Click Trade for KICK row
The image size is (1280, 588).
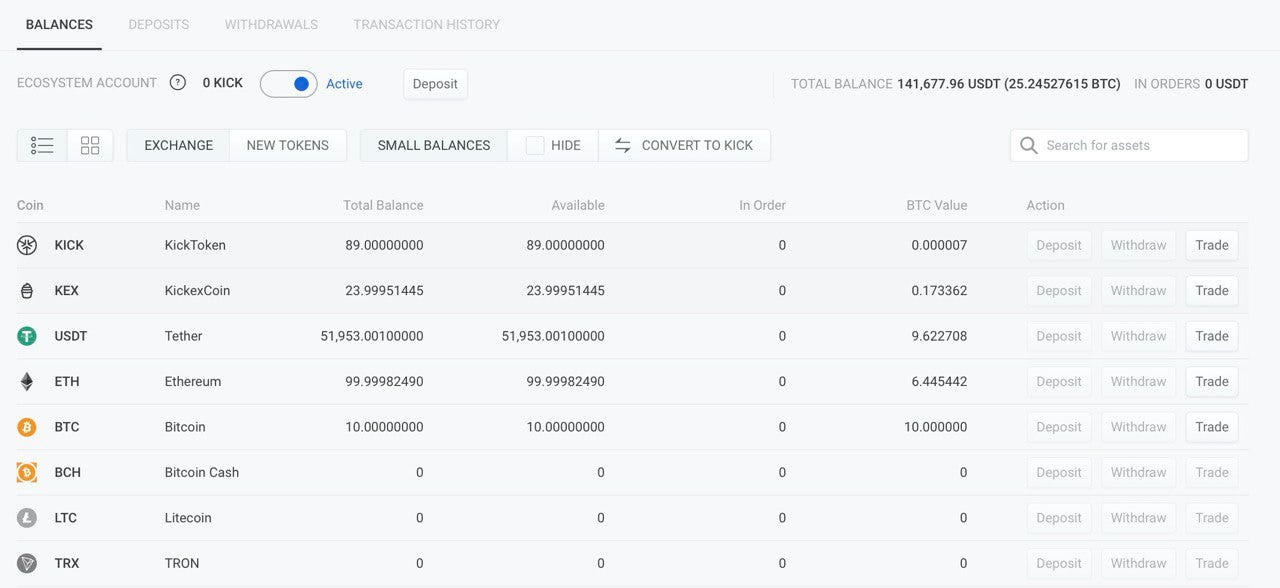point(1212,245)
